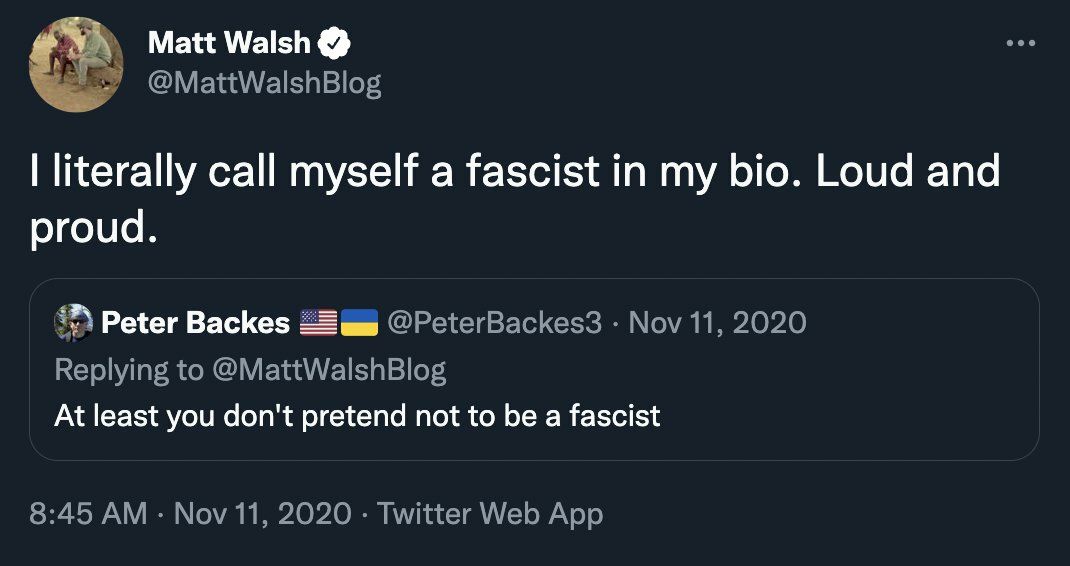Open the tweet's three-dot more menu
Viewport: 1070px width, 566px height.
(x=1020, y=44)
